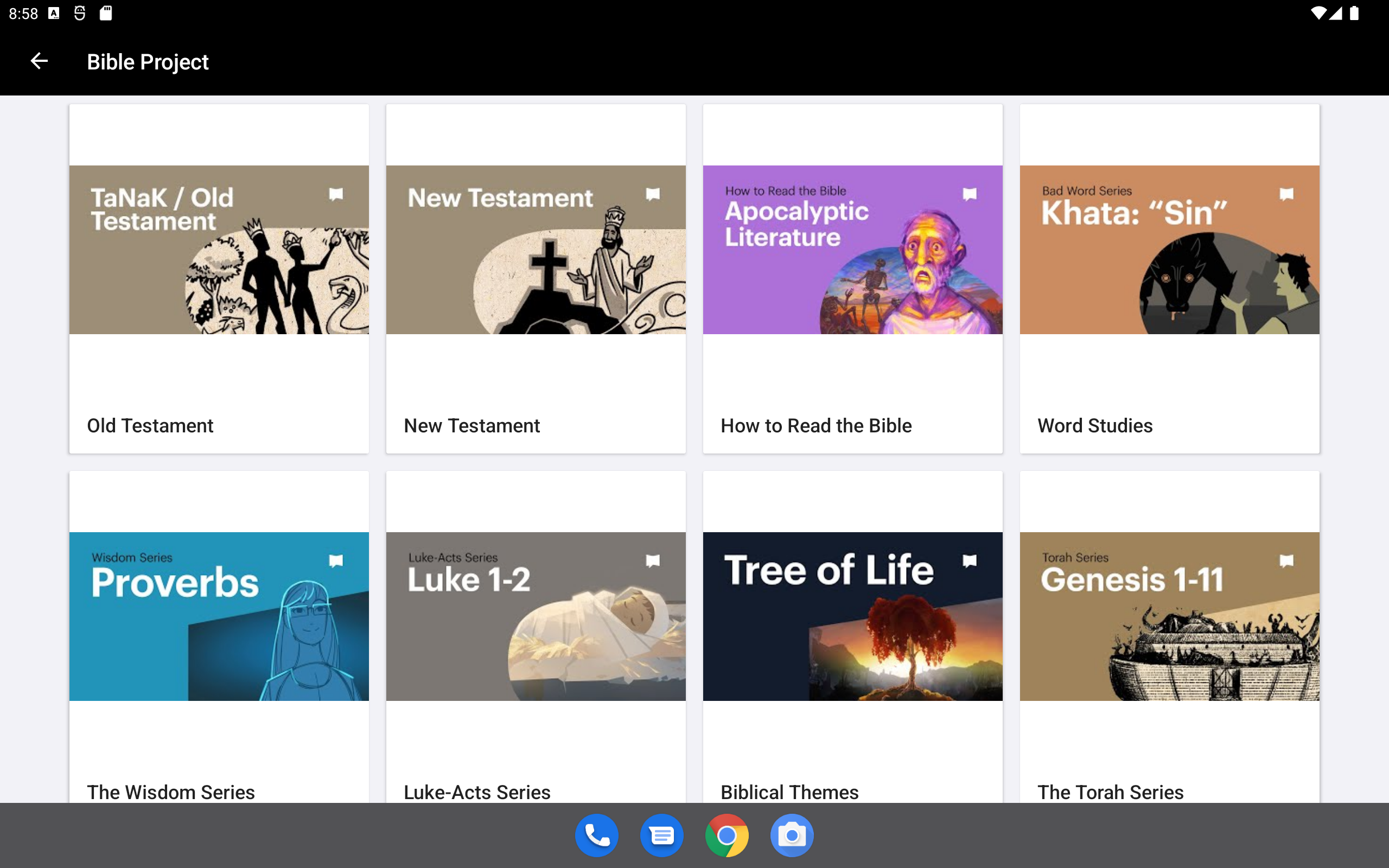This screenshot has width=1389, height=868.
Task: Select the New Testament card title
Action: [x=472, y=425]
